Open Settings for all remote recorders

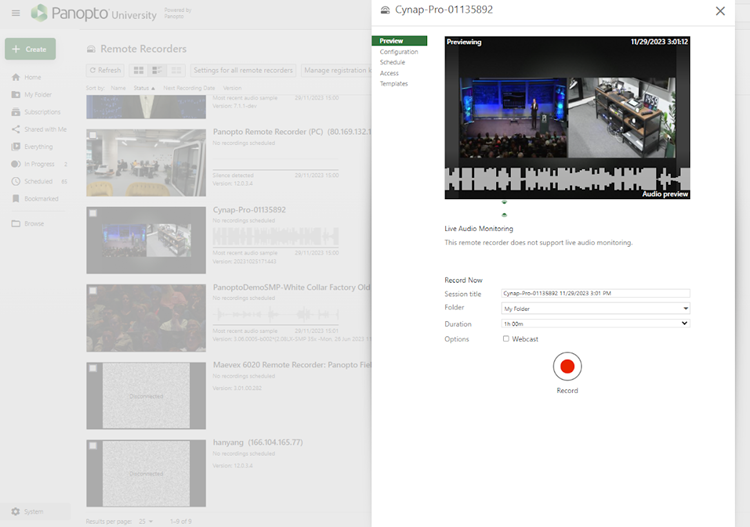coord(243,70)
